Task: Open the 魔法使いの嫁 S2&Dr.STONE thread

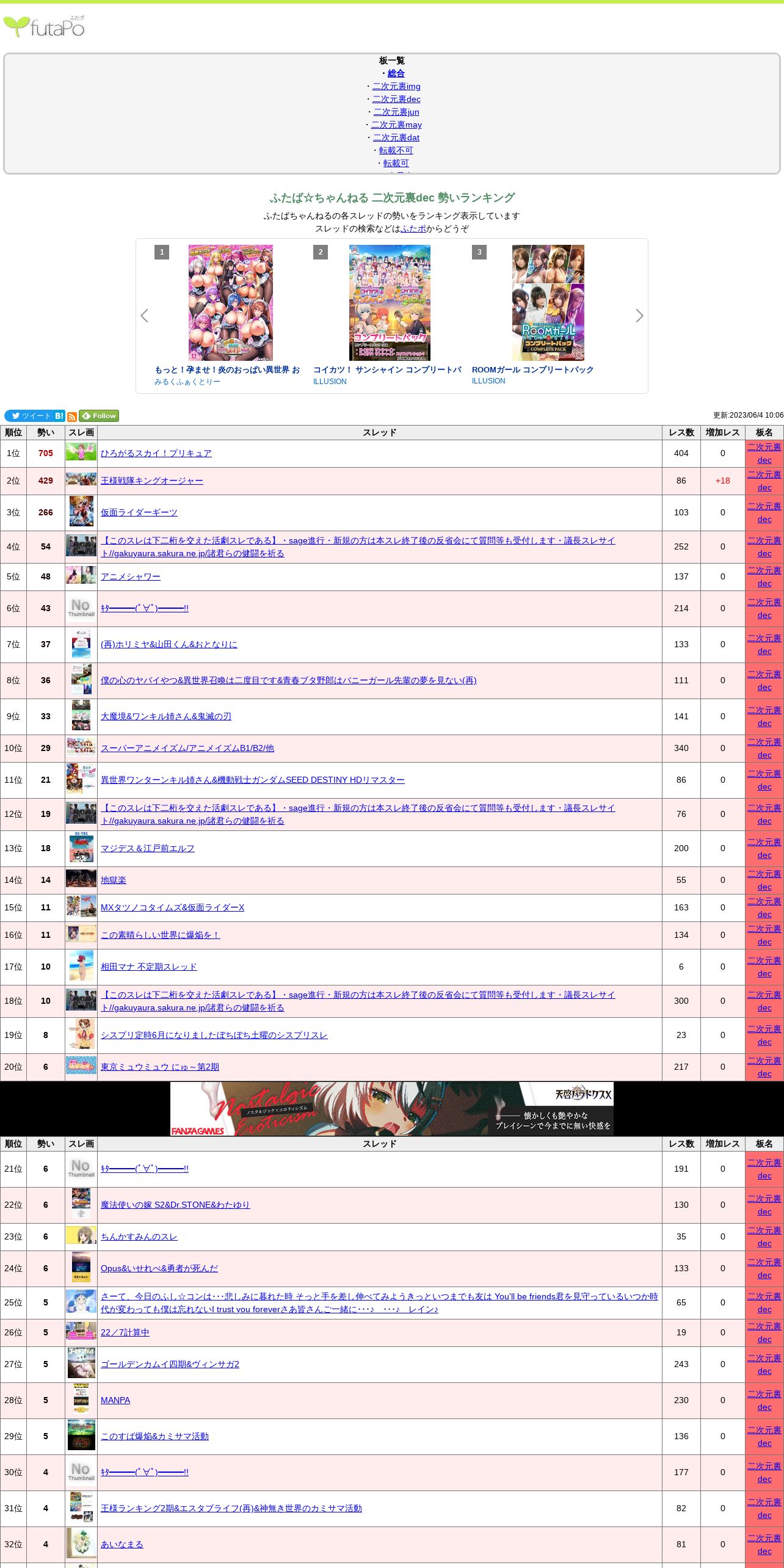Action: [x=175, y=1205]
